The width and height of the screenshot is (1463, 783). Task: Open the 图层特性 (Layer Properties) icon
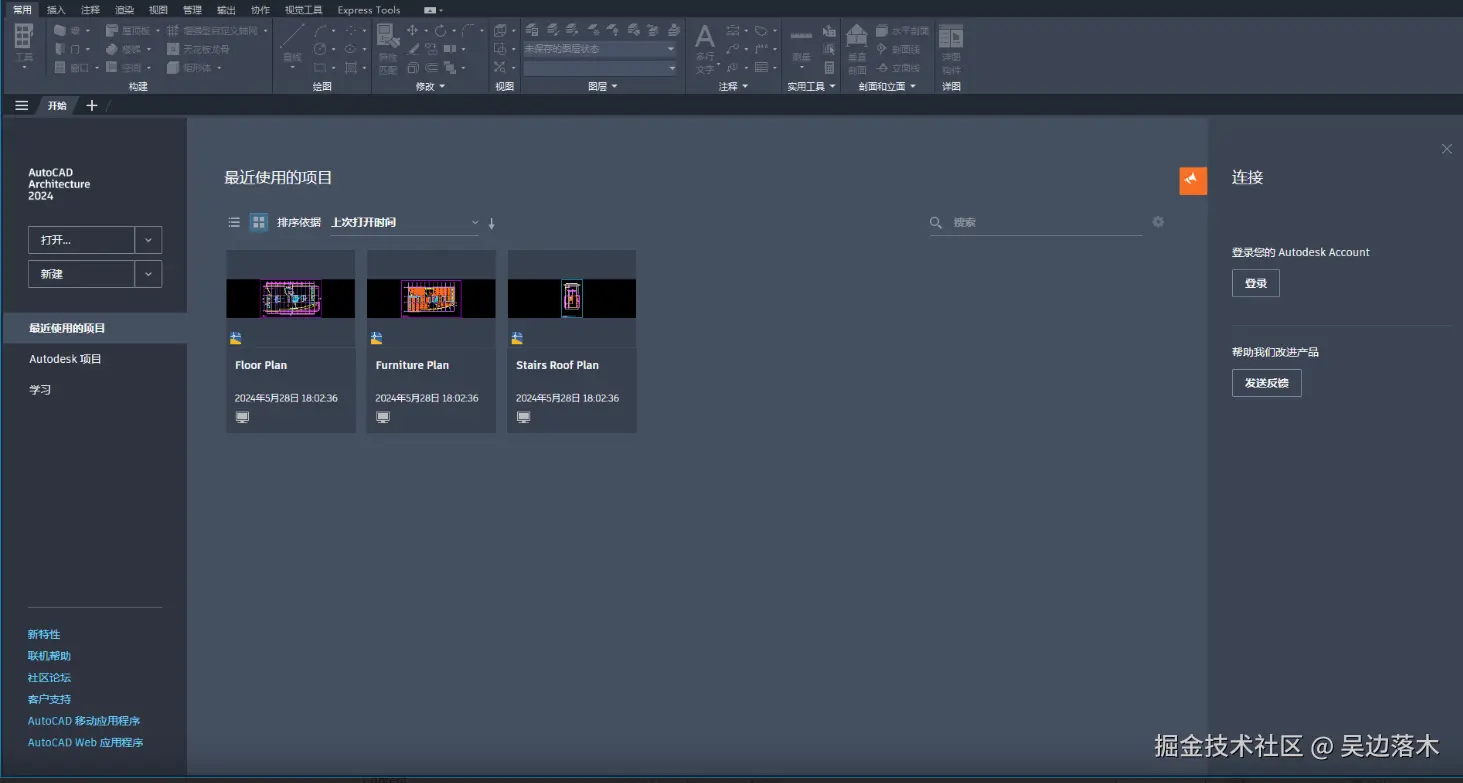[533, 30]
